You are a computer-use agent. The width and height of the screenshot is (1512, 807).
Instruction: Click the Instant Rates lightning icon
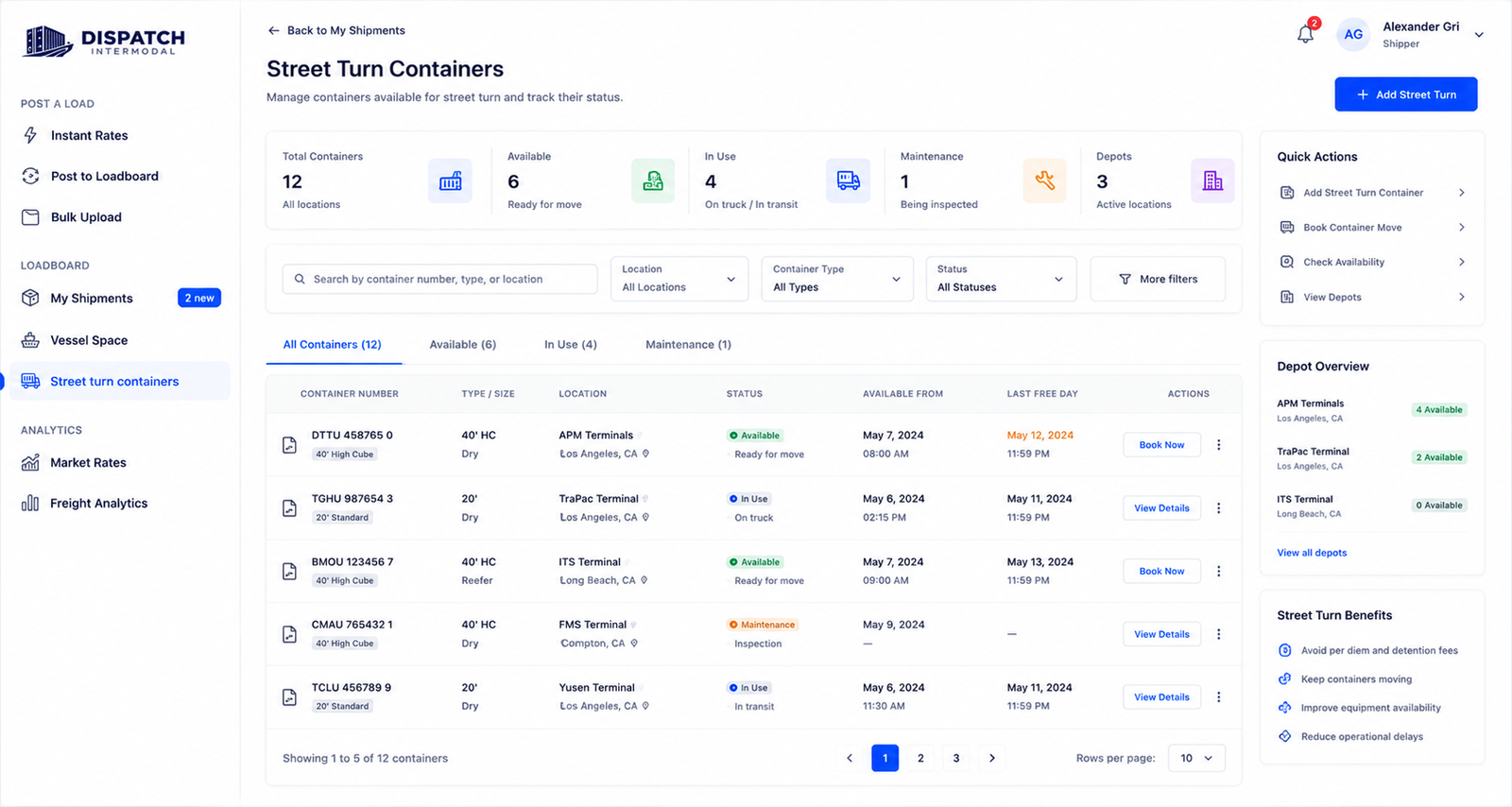coord(30,135)
